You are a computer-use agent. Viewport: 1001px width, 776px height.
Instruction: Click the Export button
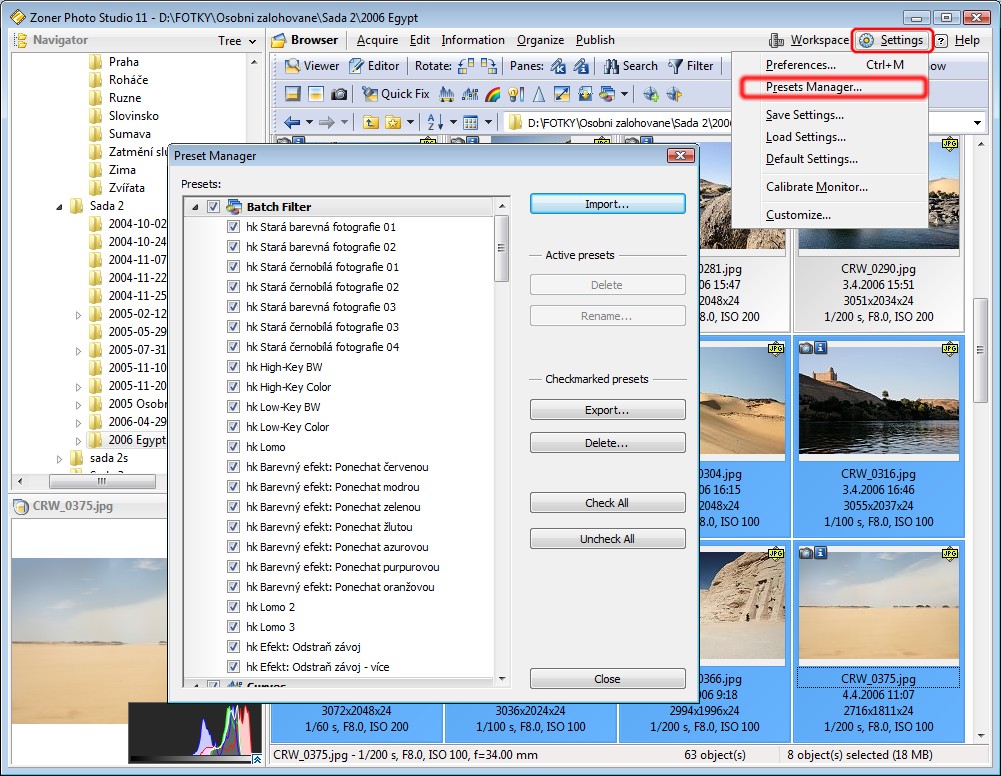[x=607, y=410]
